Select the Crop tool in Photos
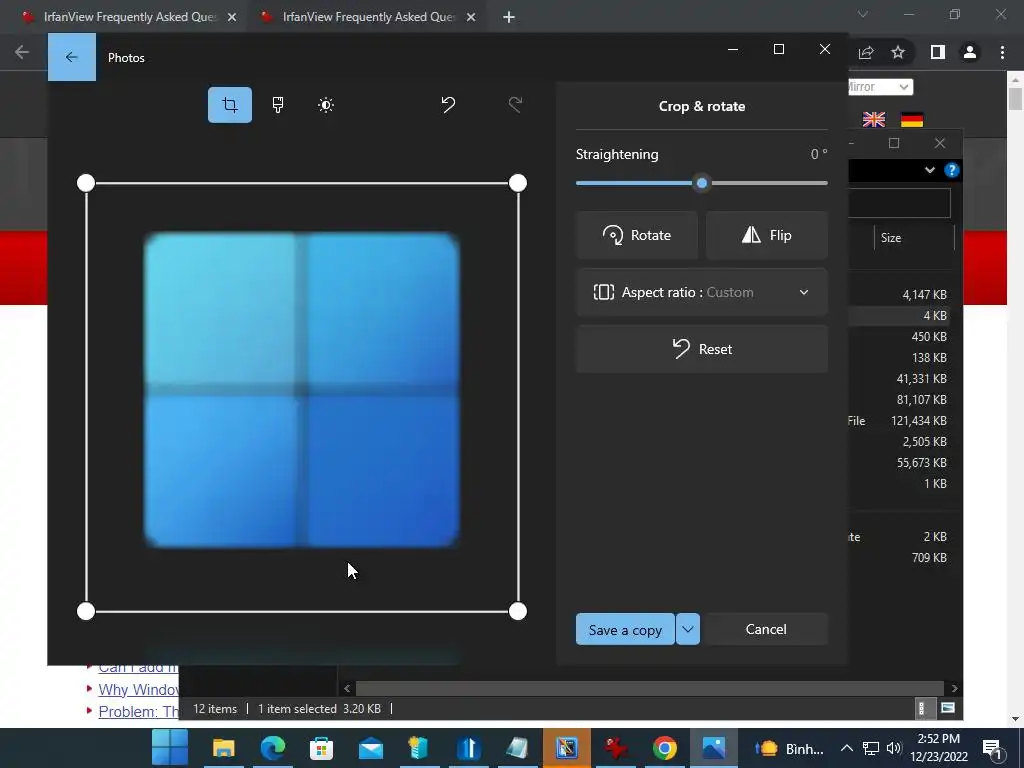The image size is (1024, 768). click(x=230, y=104)
